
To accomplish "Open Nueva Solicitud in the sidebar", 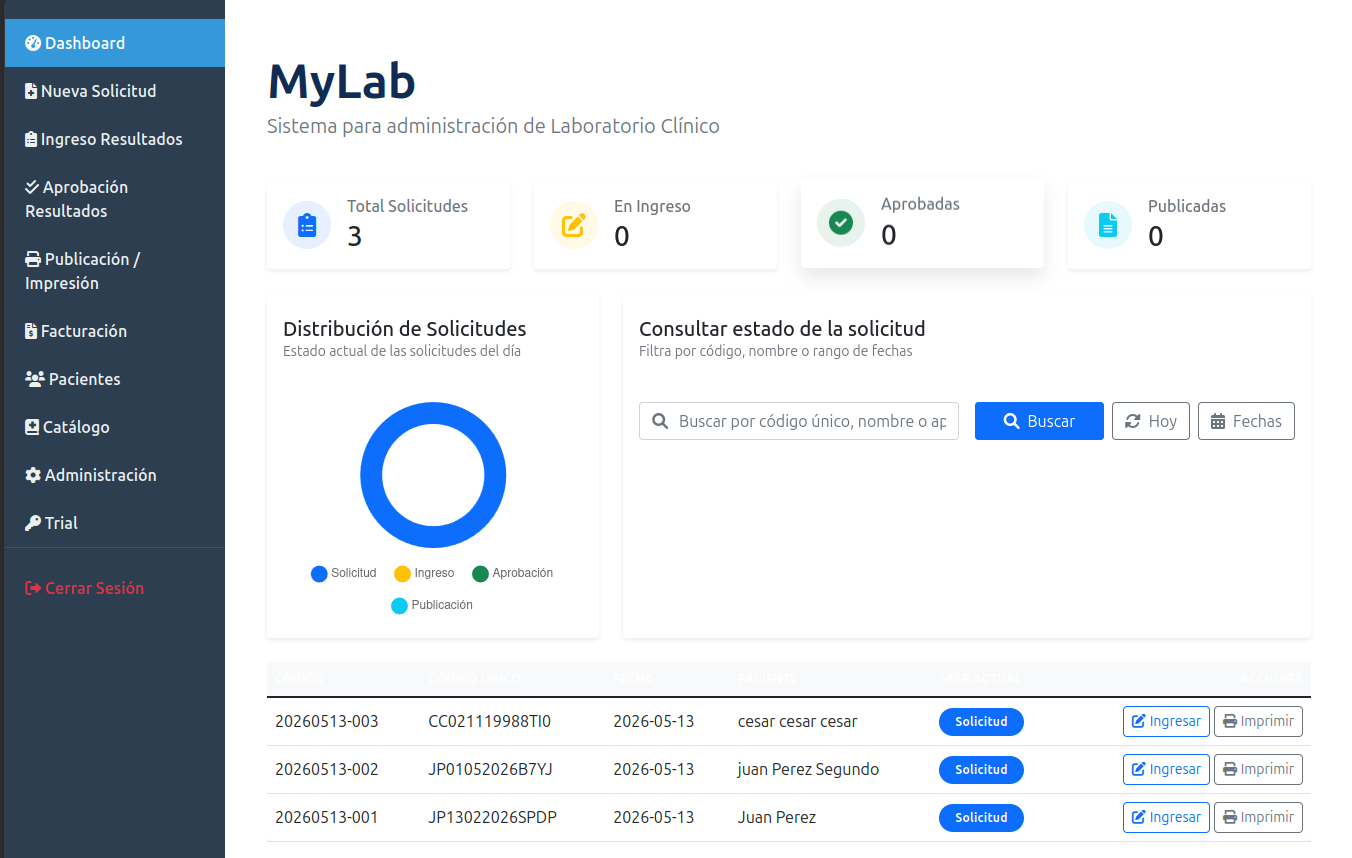I will (x=114, y=91).
